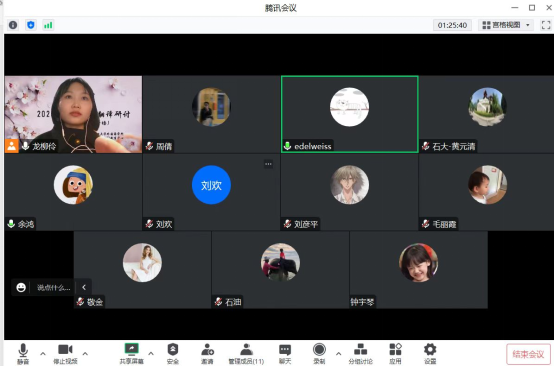Open the meeting info icon
The height and width of the screenshot is (366, 554).
(13, 25)
